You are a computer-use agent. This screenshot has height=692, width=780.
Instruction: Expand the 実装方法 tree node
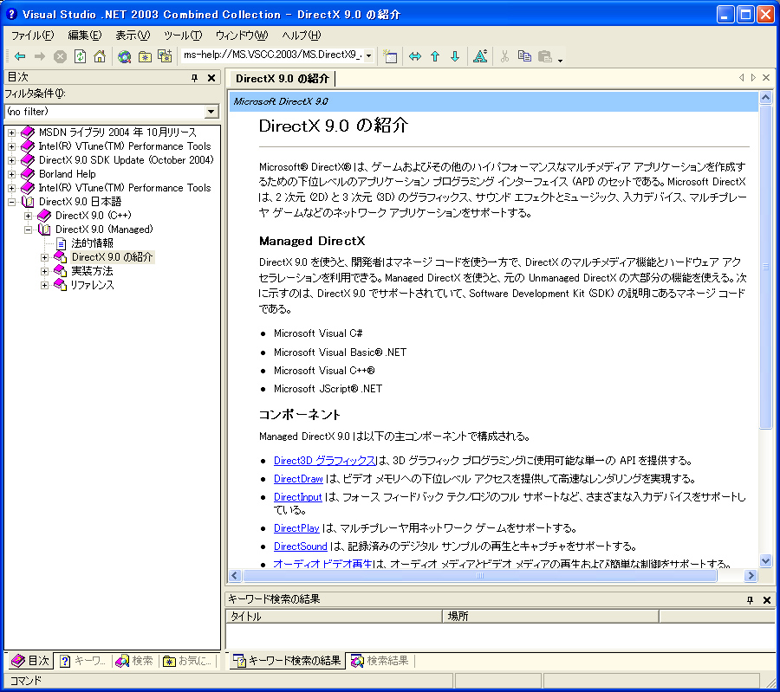click(x=44, y=271)
